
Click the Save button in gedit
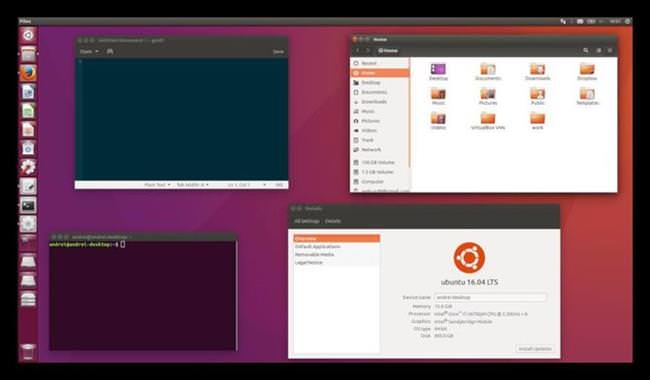click(278, 52)
